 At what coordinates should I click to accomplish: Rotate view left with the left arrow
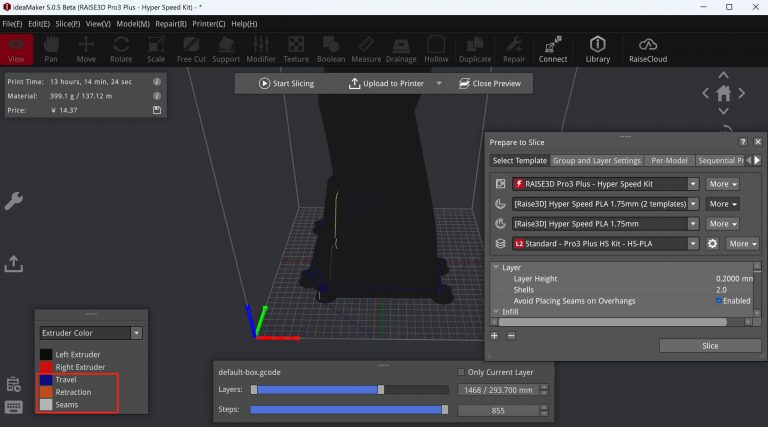(x=705, y=93)
